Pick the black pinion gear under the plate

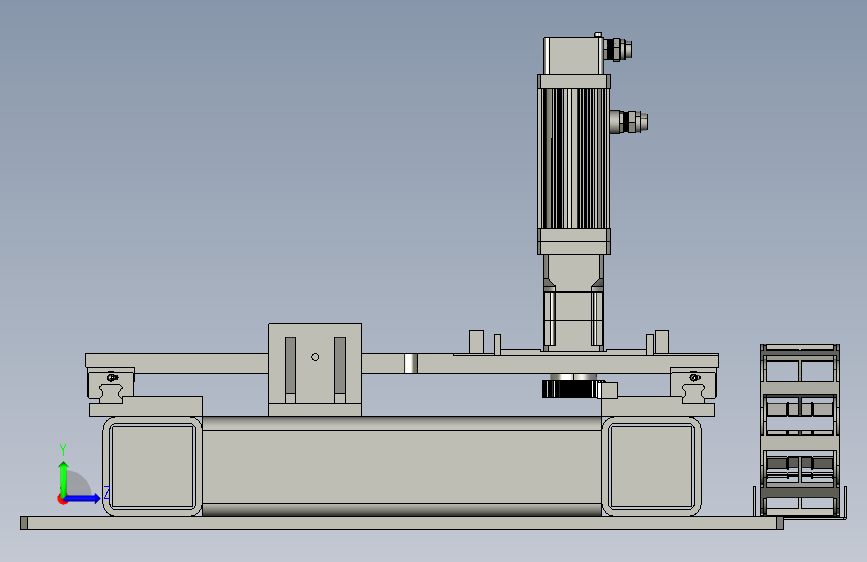(570, 388)
